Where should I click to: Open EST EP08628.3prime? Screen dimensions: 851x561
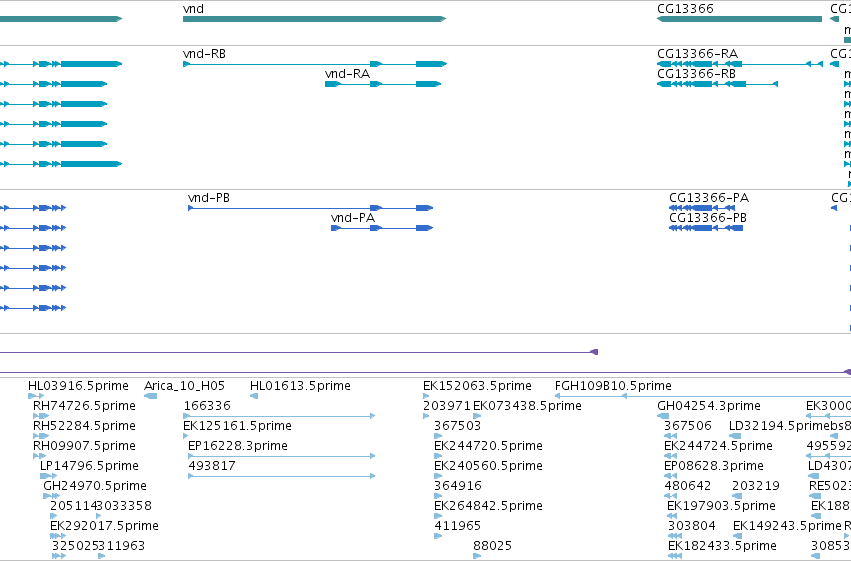714,466
